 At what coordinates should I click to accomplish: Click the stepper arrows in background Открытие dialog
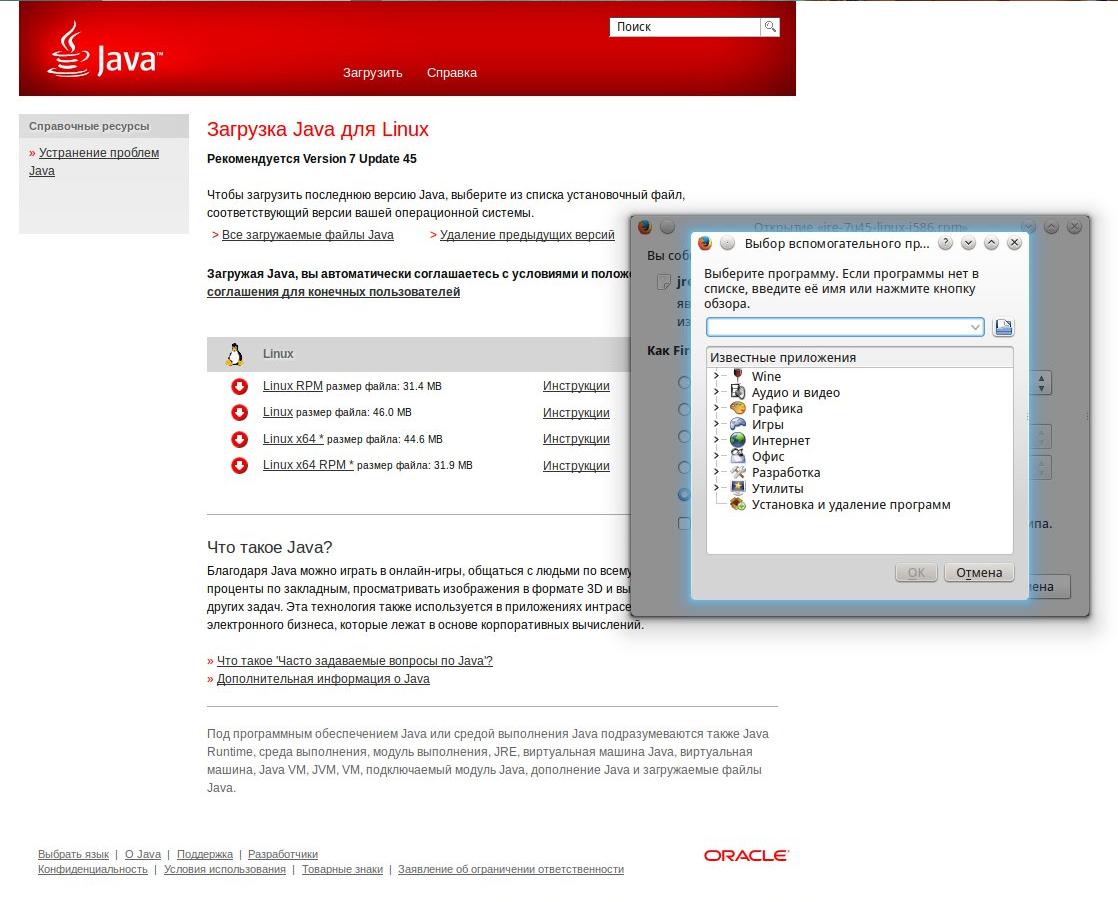pos(1042,383)
